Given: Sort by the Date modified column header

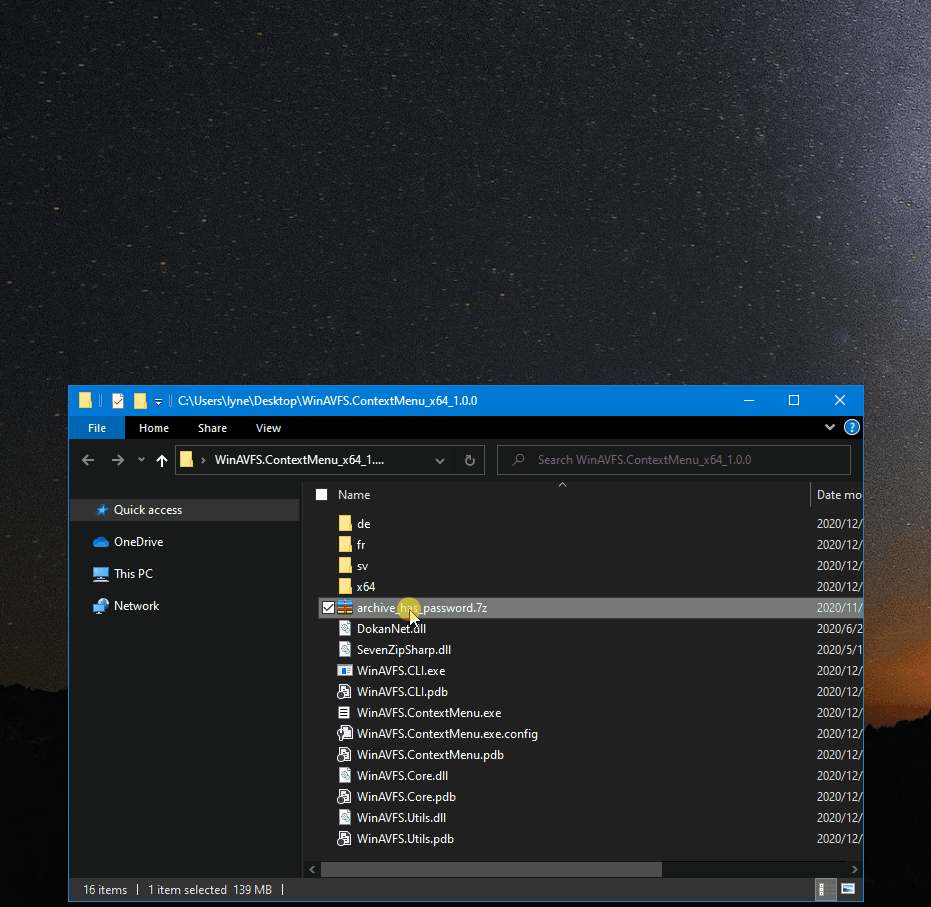Looking at the screenshot, I should pos(838,495).
